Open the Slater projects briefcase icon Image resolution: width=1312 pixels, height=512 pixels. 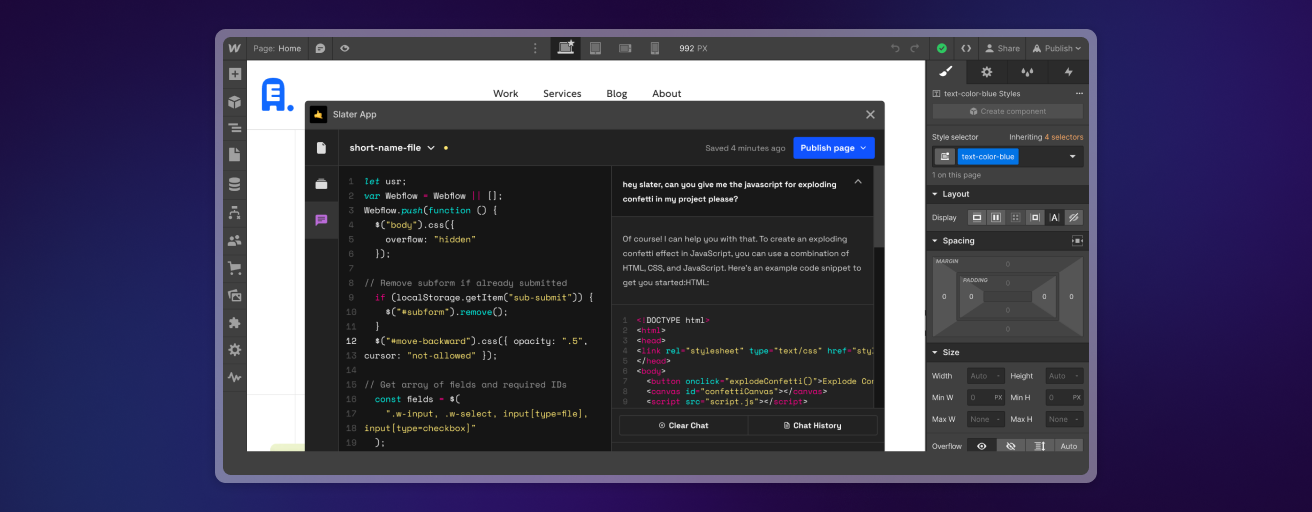click(x=321, y=184)
